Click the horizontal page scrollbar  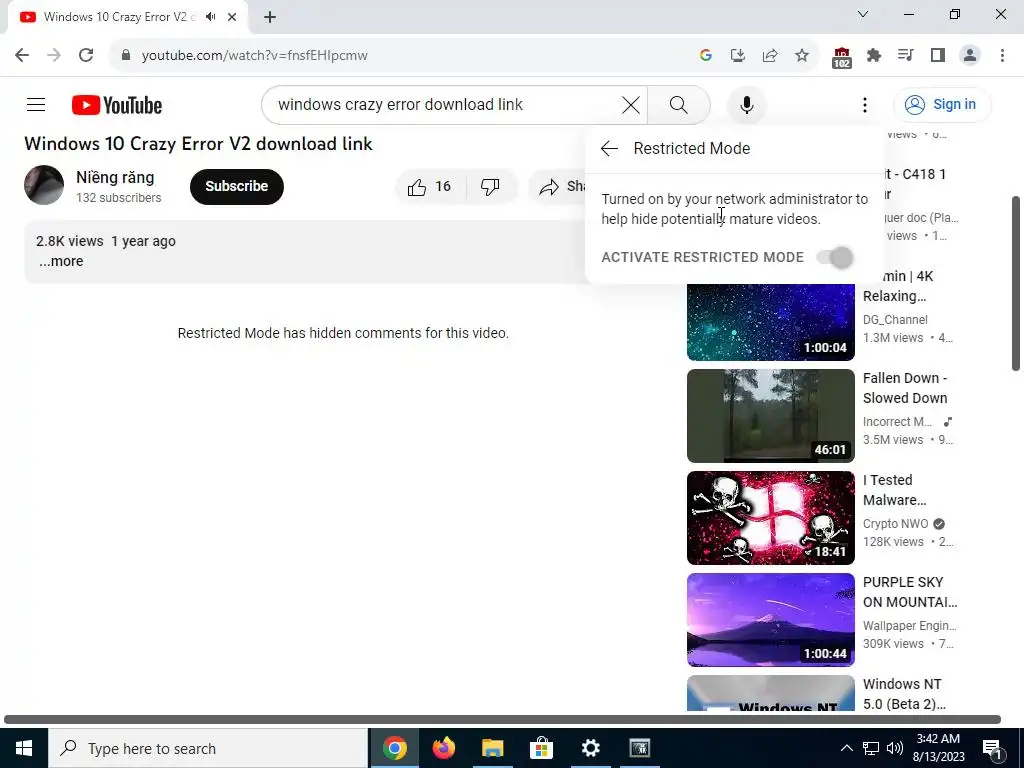502,720
